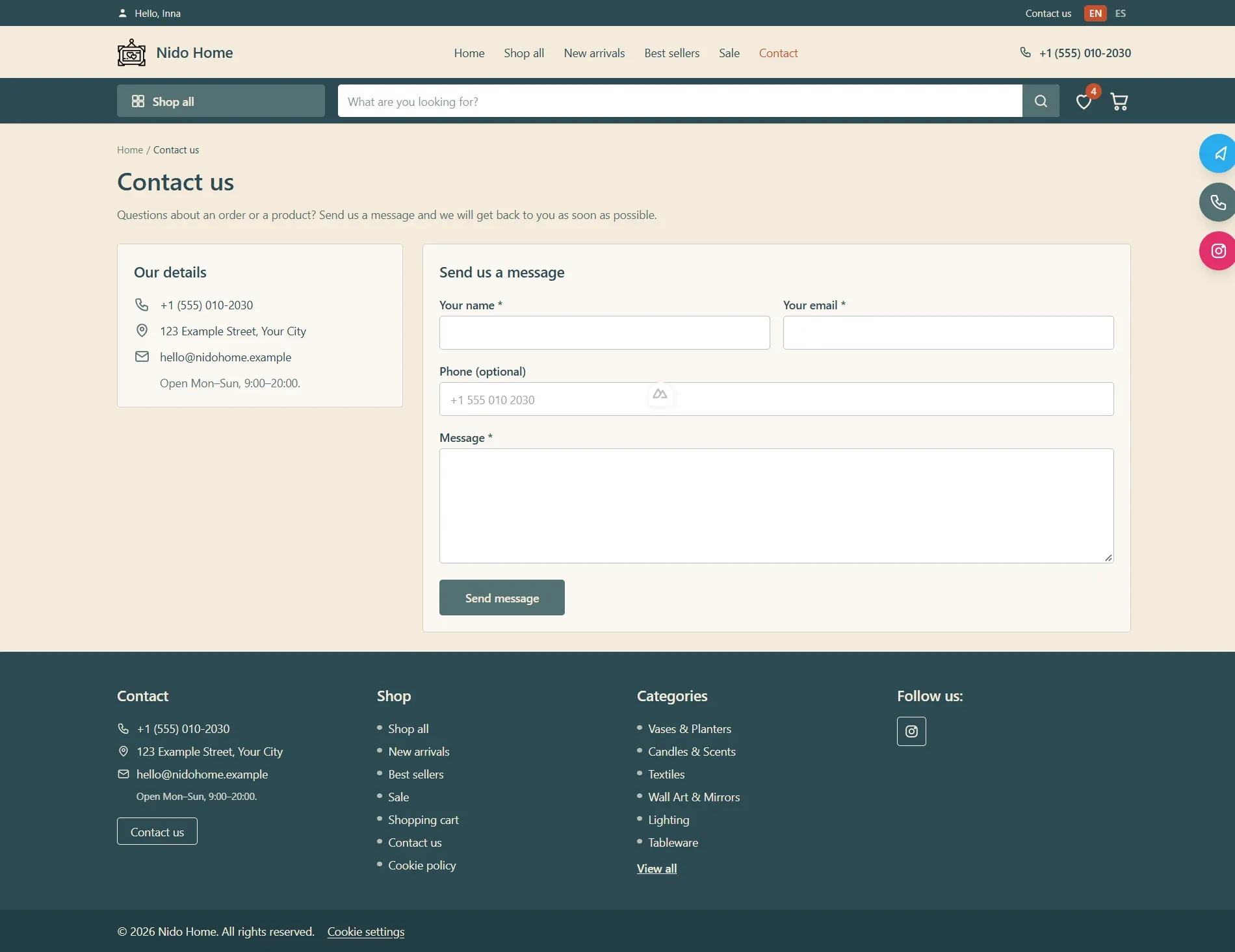The width and height of the screenshot is (1235, 952).
Task: Click the search magnifier button
Action: [x=1041, y=101]
